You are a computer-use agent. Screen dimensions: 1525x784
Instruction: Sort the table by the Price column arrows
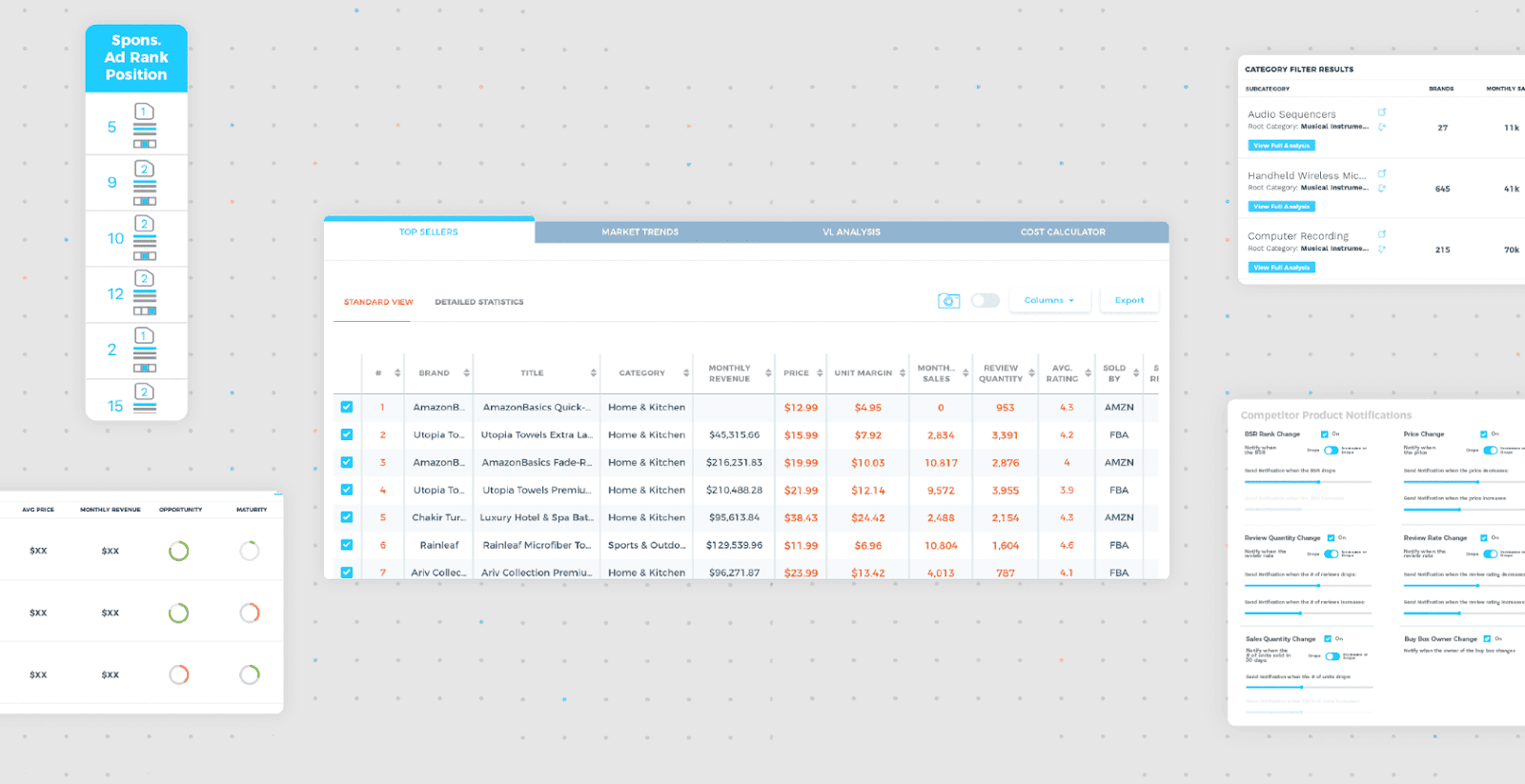(820, 373)
